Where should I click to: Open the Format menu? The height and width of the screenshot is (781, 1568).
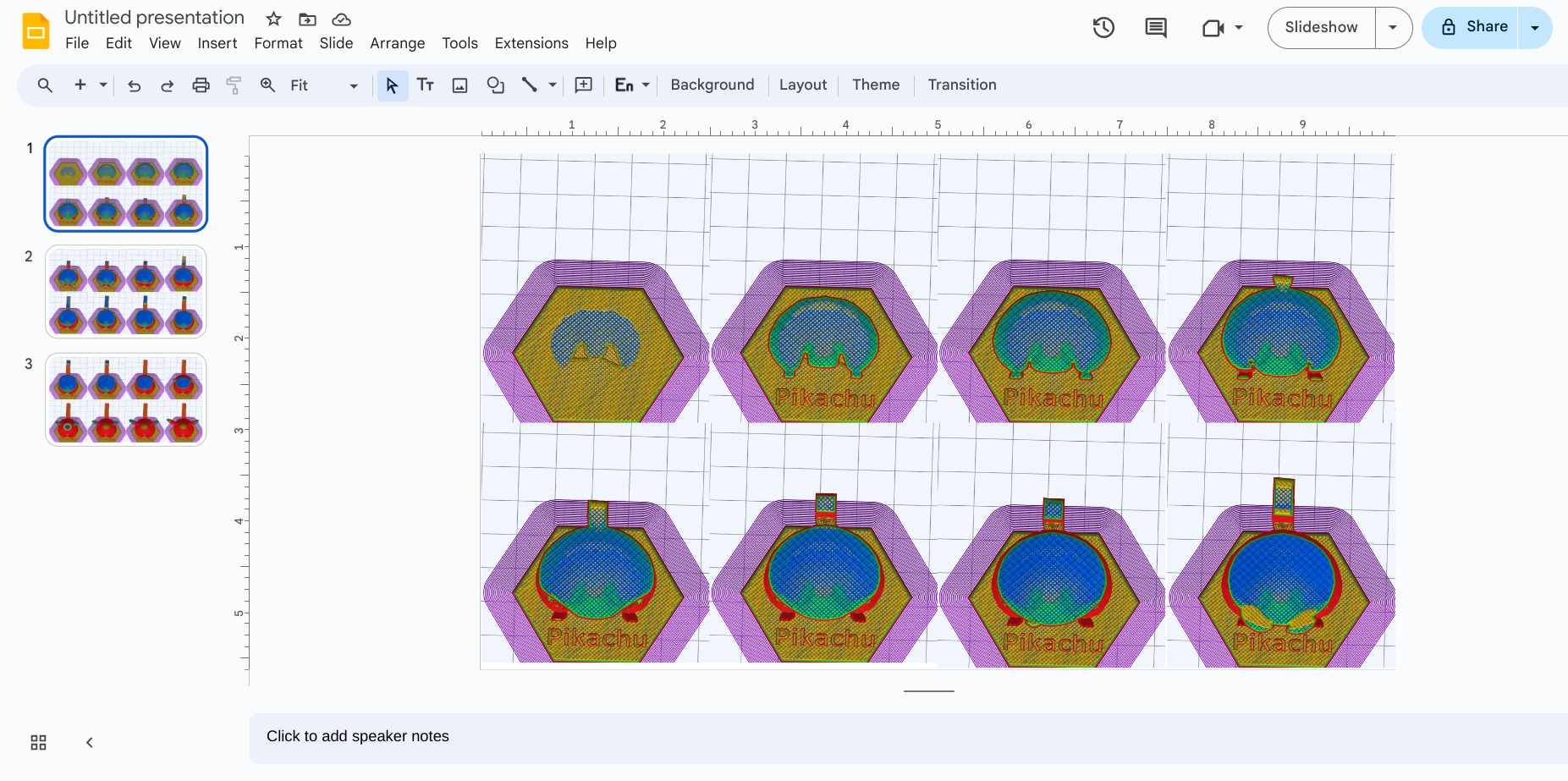278,43
